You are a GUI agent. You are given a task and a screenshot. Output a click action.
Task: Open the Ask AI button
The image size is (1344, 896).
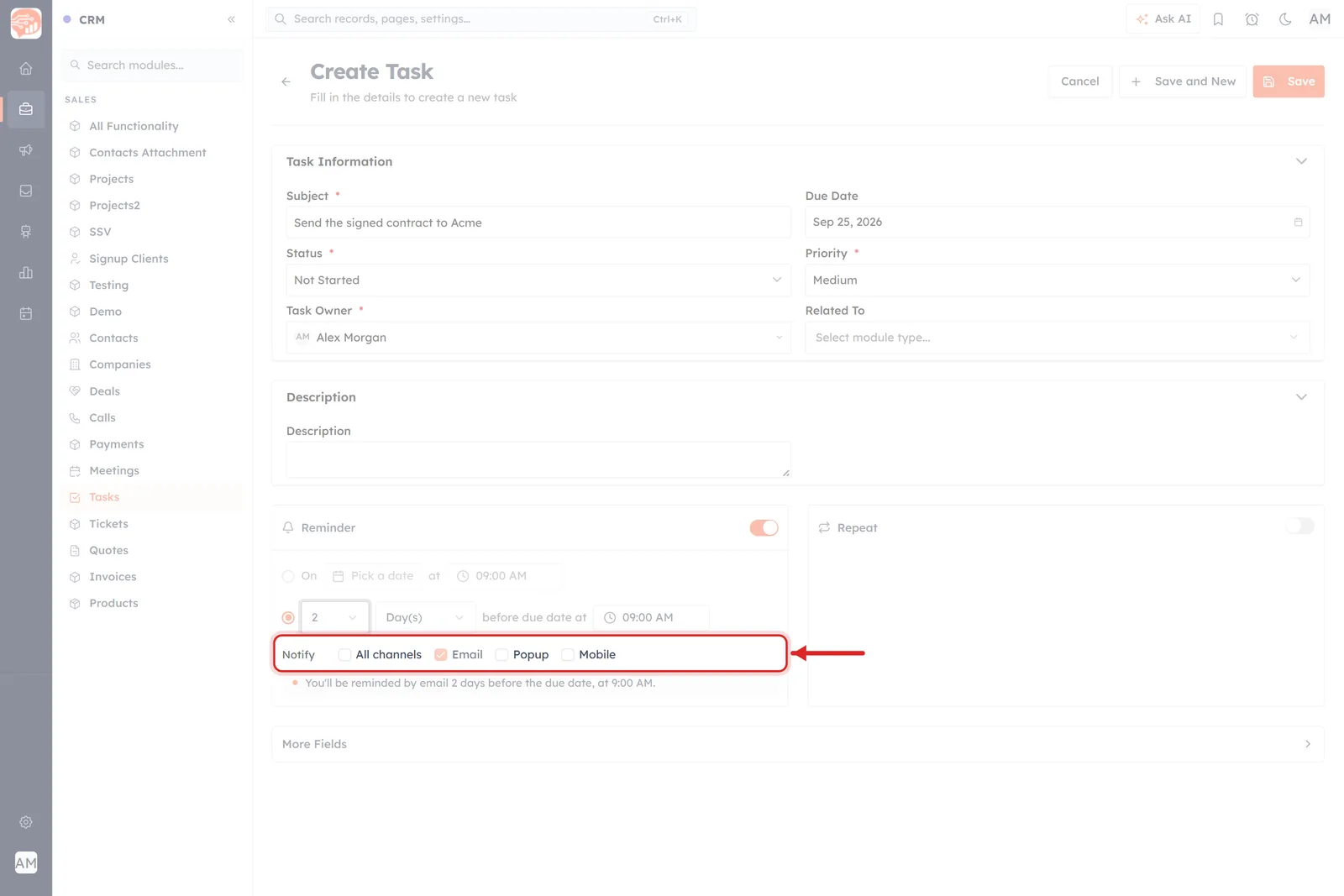pyautogui.click(x=1163, y=19)
